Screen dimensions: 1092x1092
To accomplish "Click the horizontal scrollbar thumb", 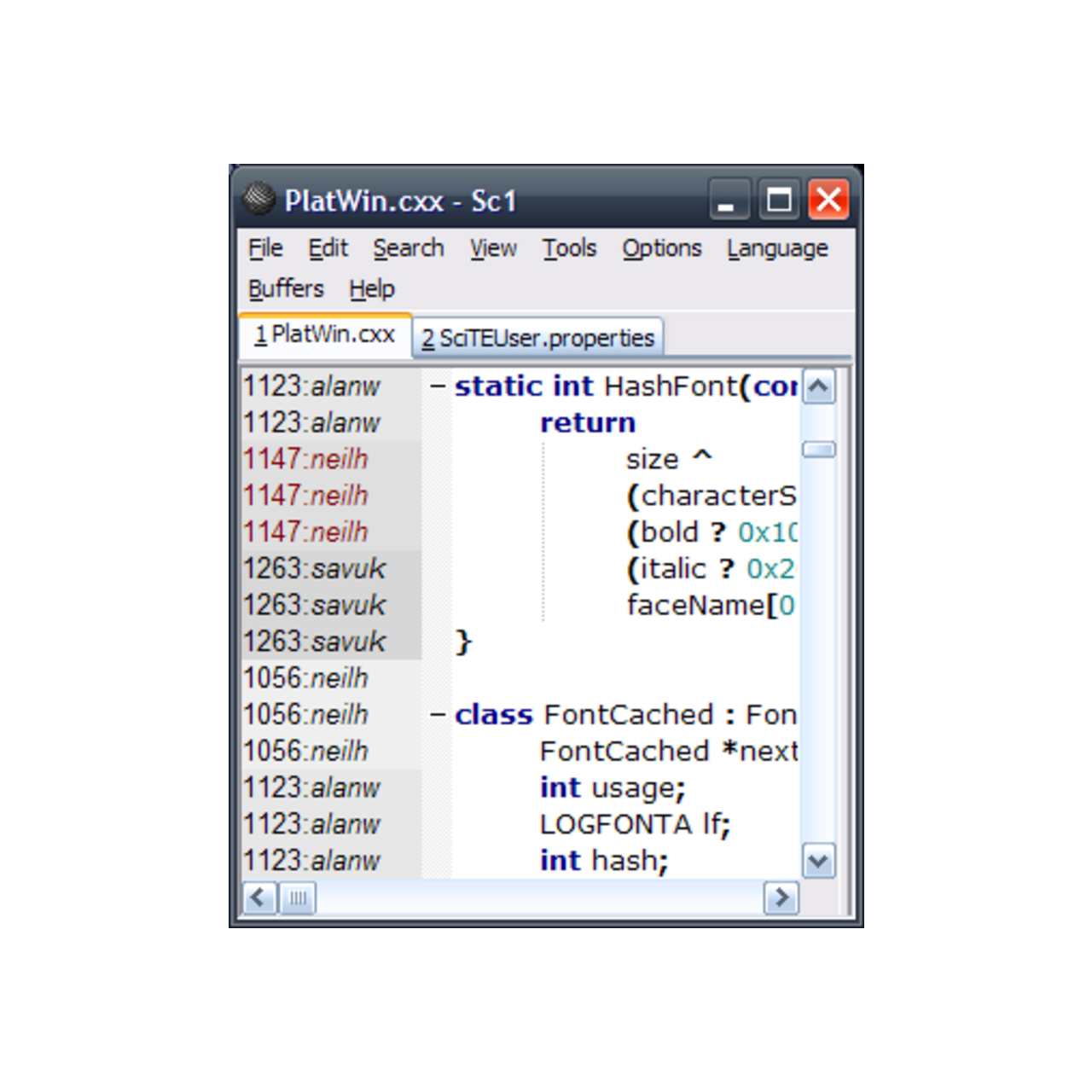I will click(298, 897).
